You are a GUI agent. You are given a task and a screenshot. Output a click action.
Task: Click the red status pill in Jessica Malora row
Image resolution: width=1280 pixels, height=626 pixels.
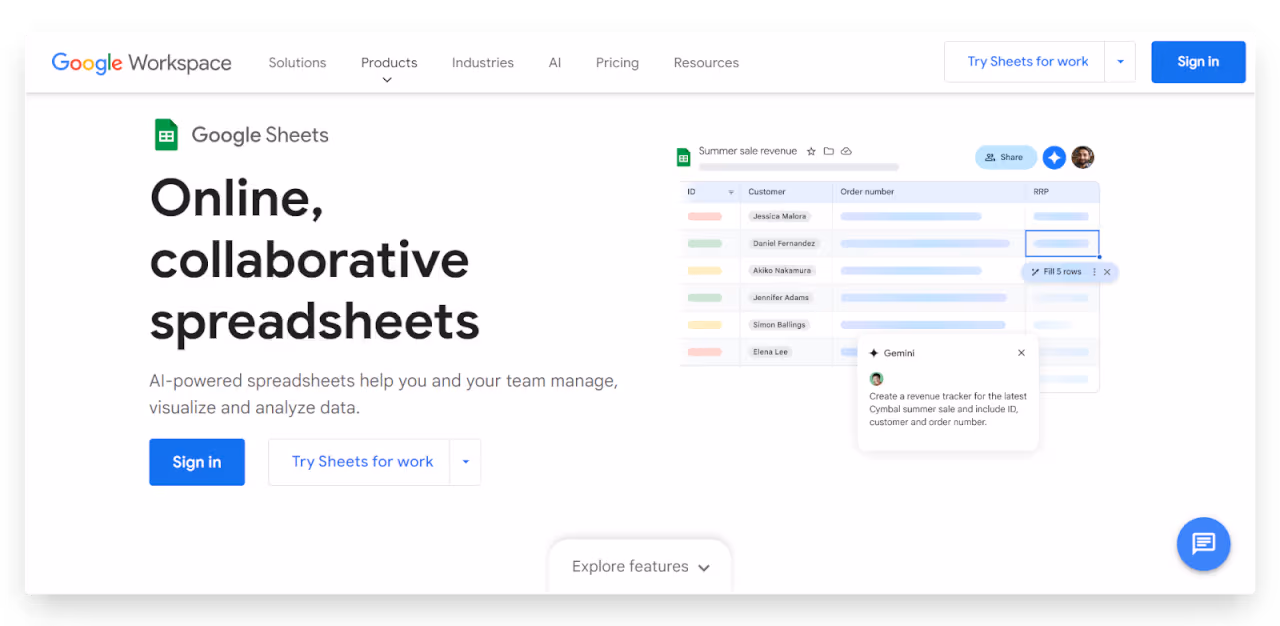point(705,216)
